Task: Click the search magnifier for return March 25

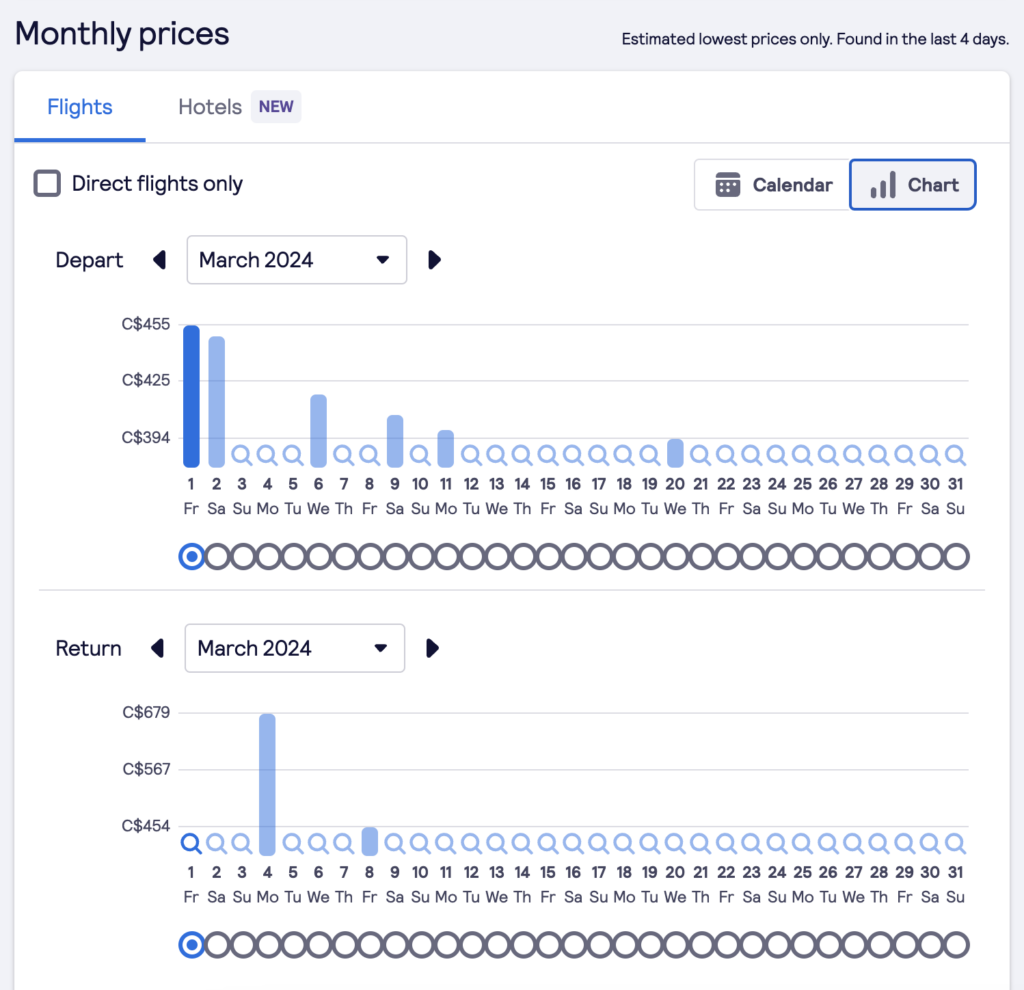Action: [803, 843]
